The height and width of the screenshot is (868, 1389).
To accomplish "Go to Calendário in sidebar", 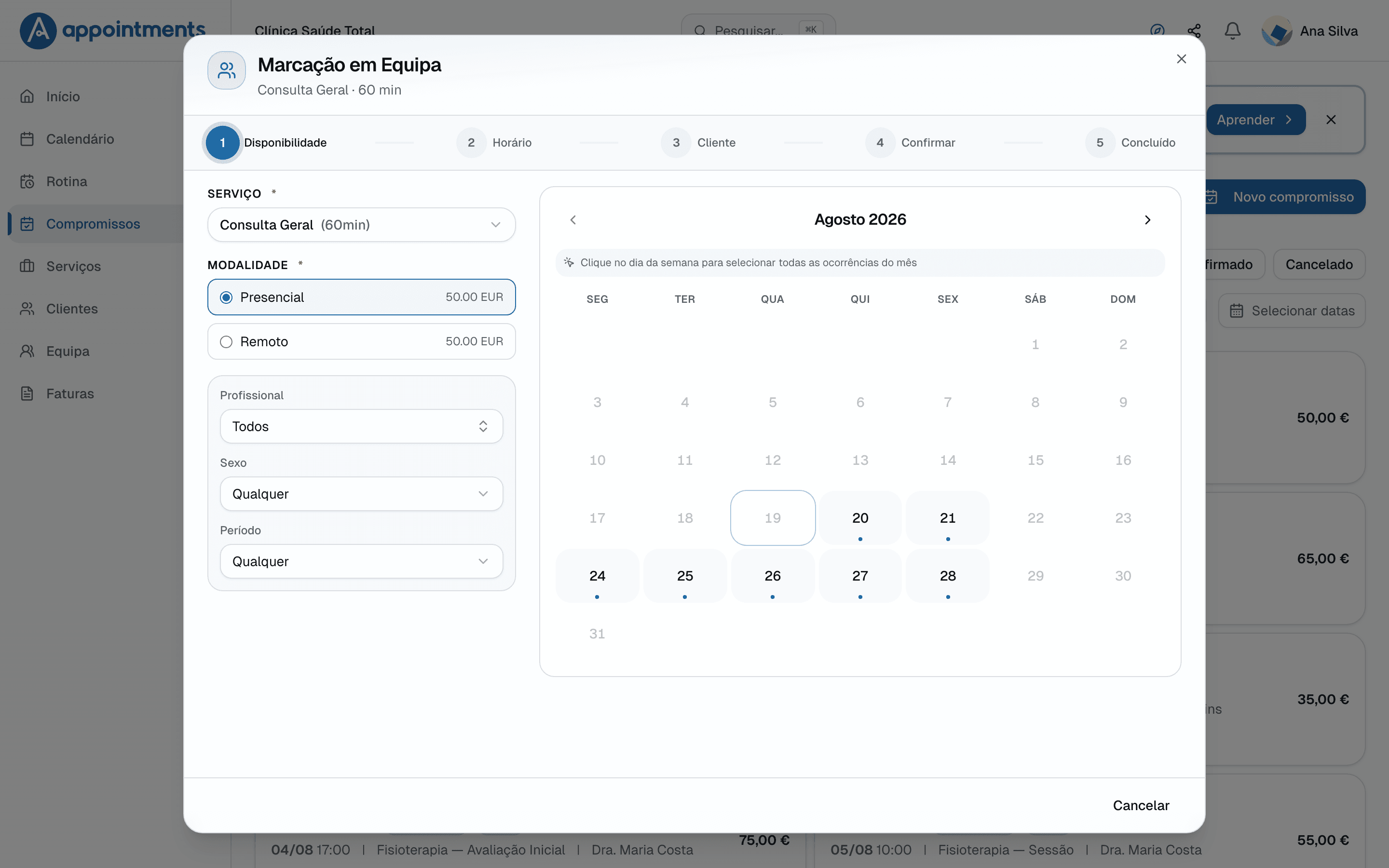I will click(x=81, y=139).
